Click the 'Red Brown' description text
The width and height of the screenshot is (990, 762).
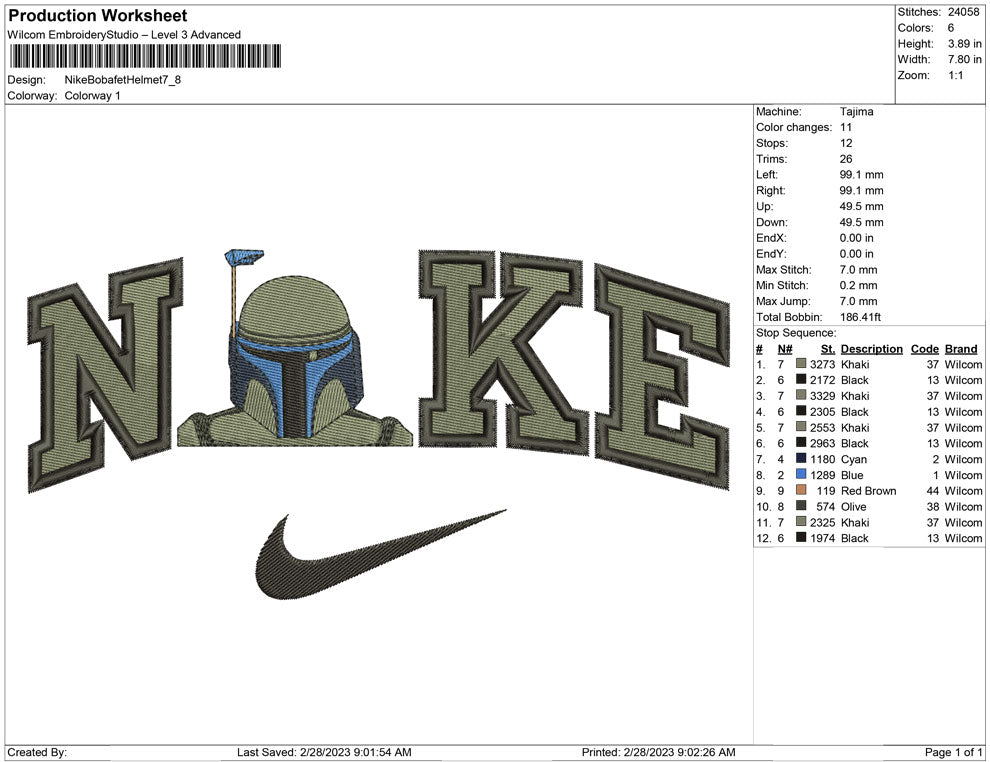(x=868, y=491)
